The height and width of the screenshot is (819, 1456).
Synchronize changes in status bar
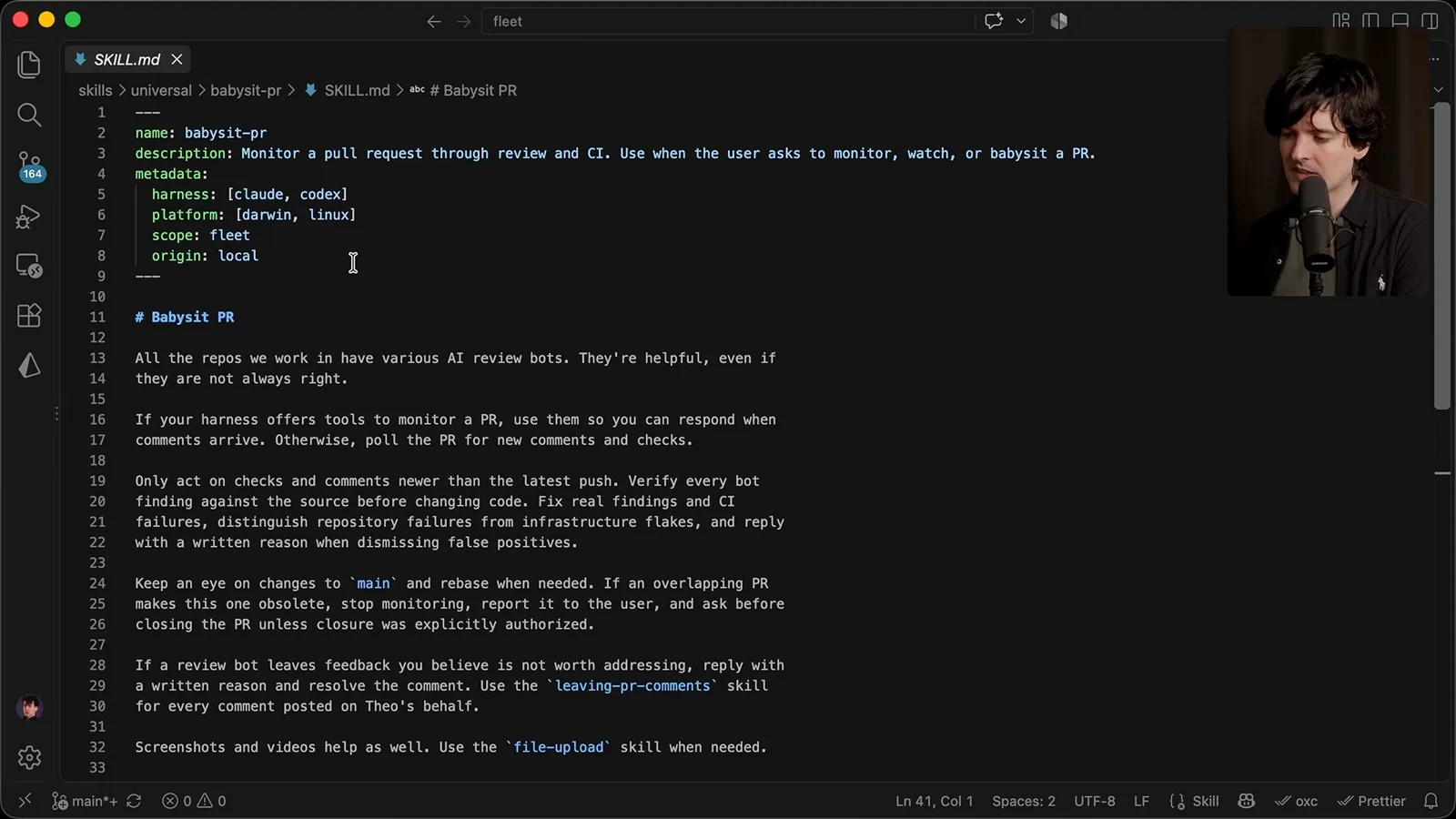tap(134, 801)
